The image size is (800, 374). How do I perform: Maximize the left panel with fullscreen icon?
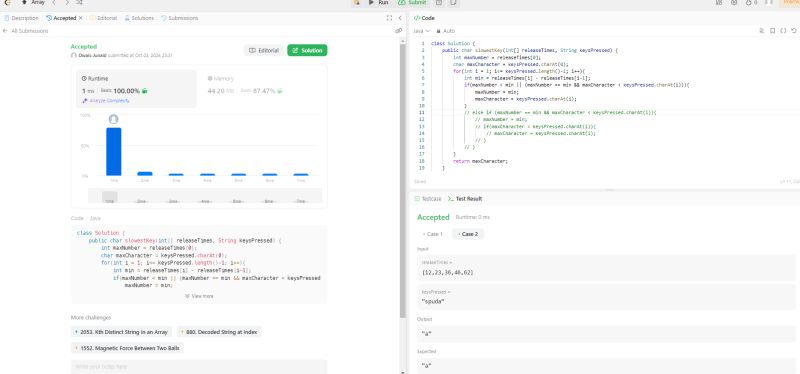point(389,18)
